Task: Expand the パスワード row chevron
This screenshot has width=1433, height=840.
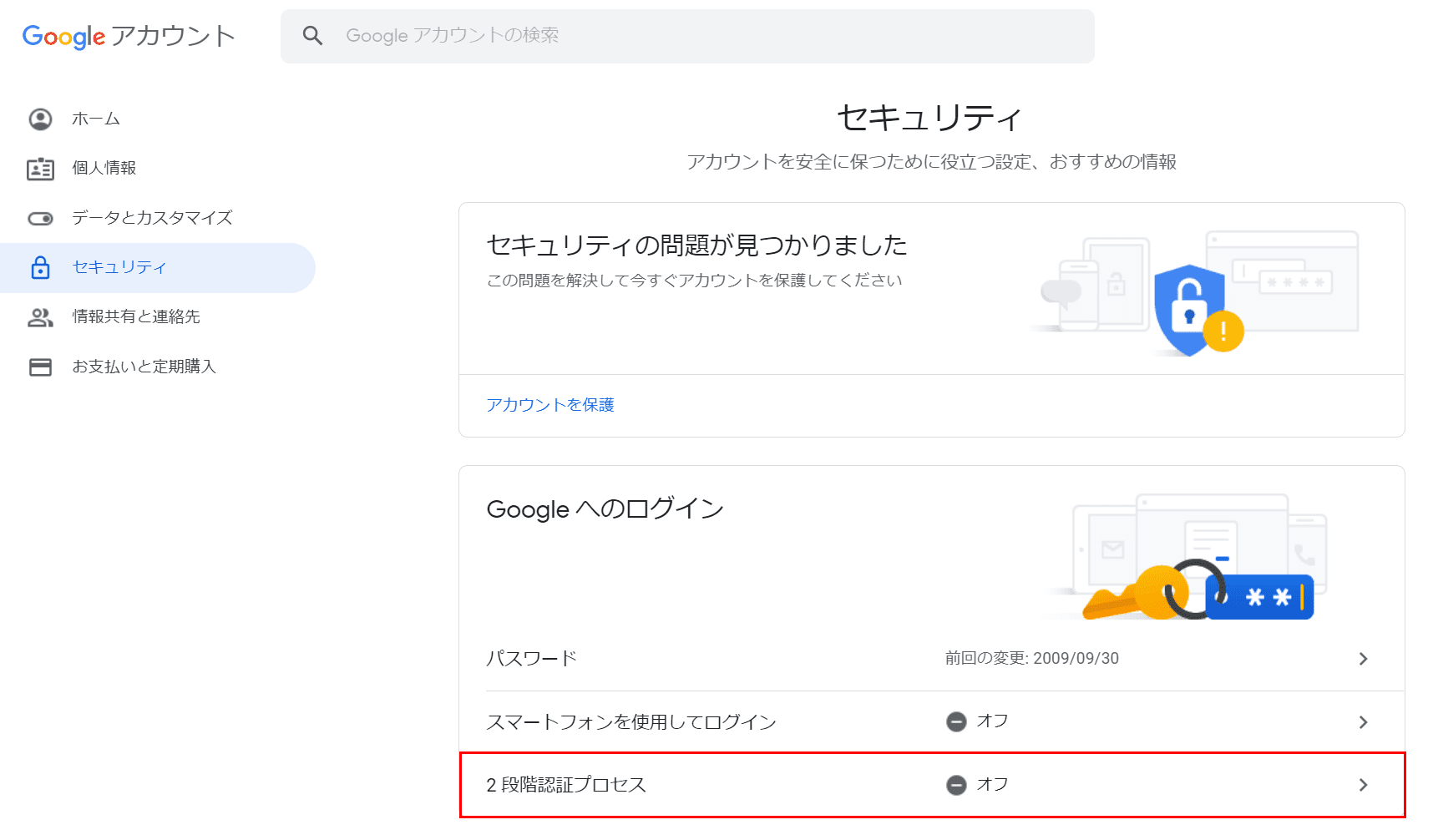Action: click(x=1363, y=659)
